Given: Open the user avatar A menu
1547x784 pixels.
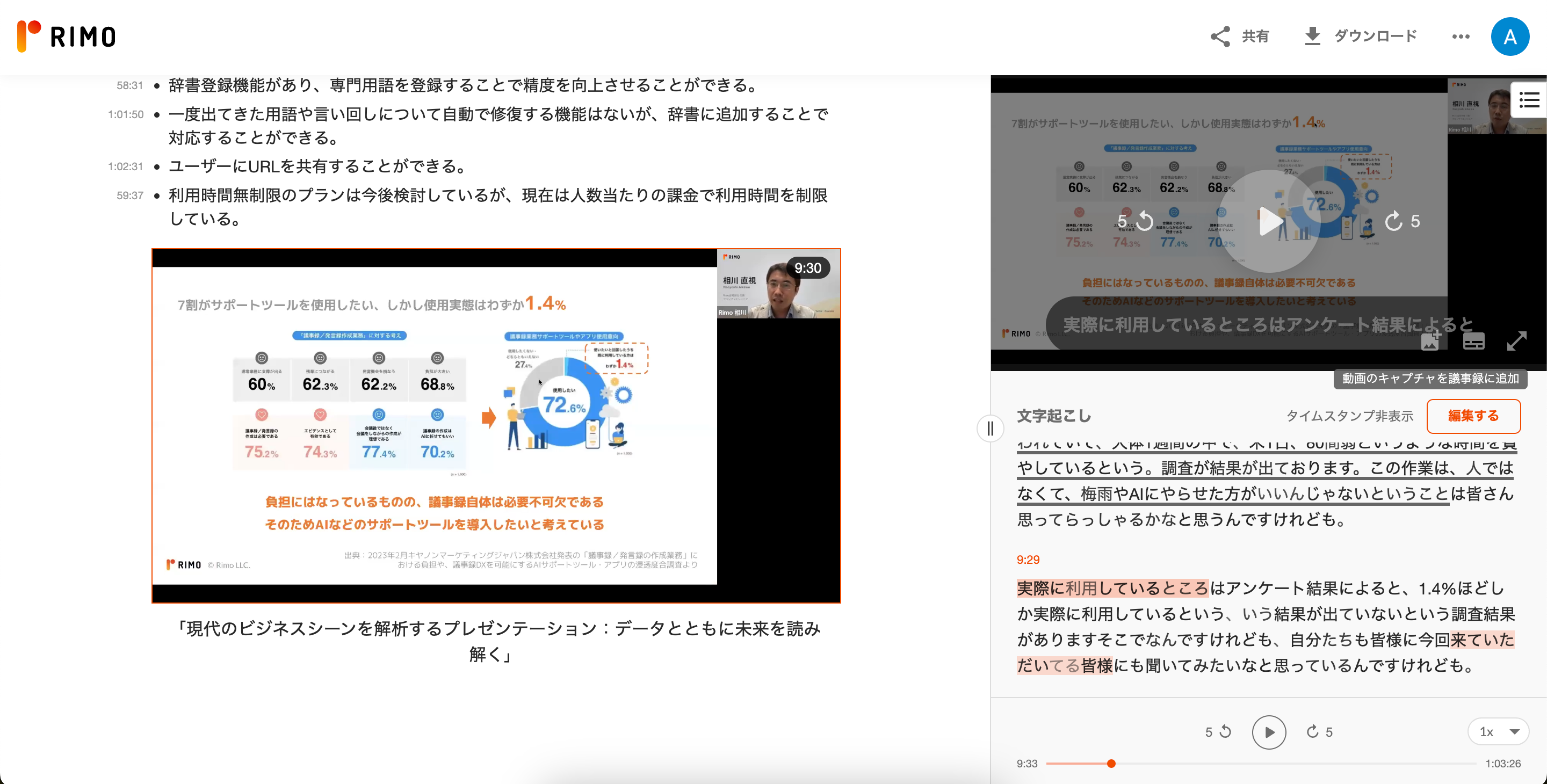Looking at the screenshot, I should tap(1510, 37).
